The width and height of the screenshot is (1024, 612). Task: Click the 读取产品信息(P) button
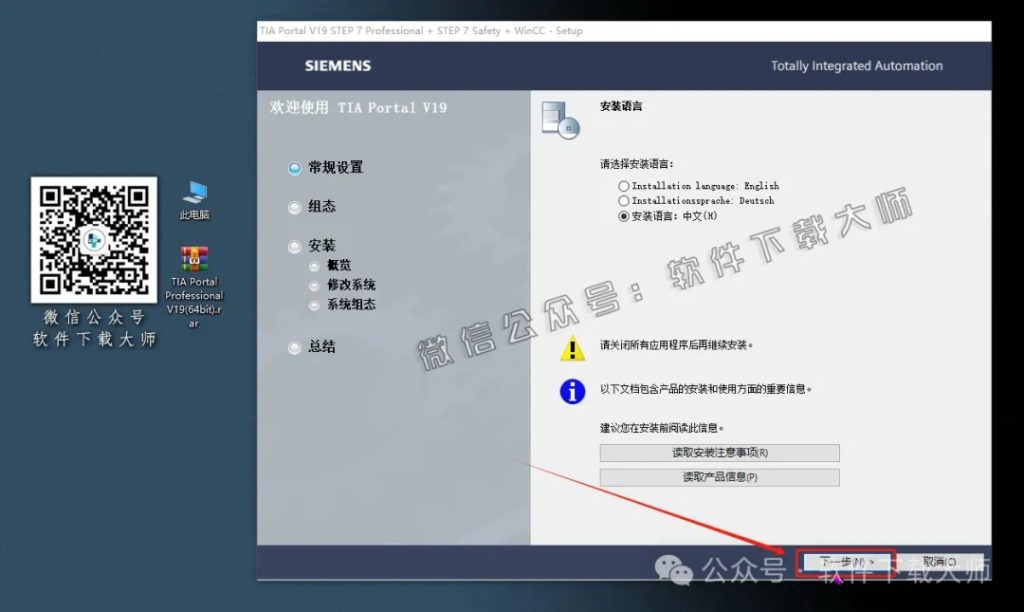[719, 479]
